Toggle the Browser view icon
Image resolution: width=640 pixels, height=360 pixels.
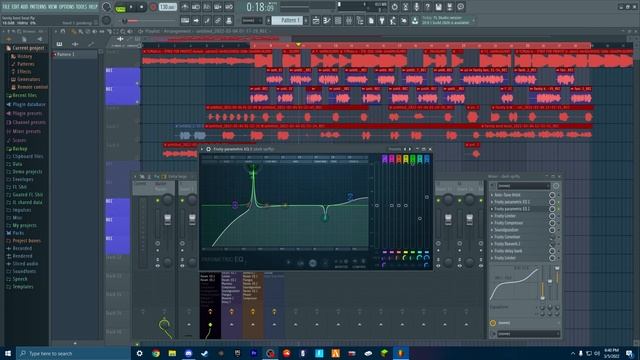[360, 20]
